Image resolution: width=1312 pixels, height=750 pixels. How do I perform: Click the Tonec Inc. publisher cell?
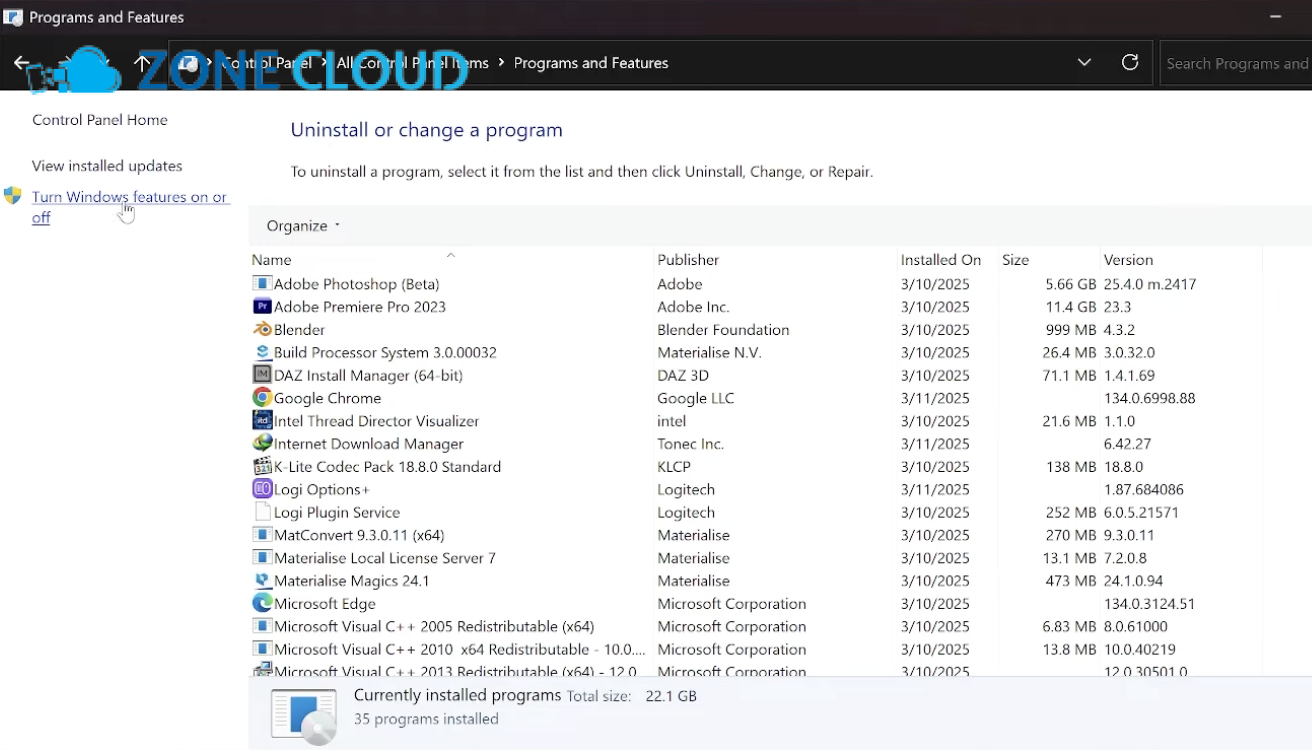(x=690, y=444)
